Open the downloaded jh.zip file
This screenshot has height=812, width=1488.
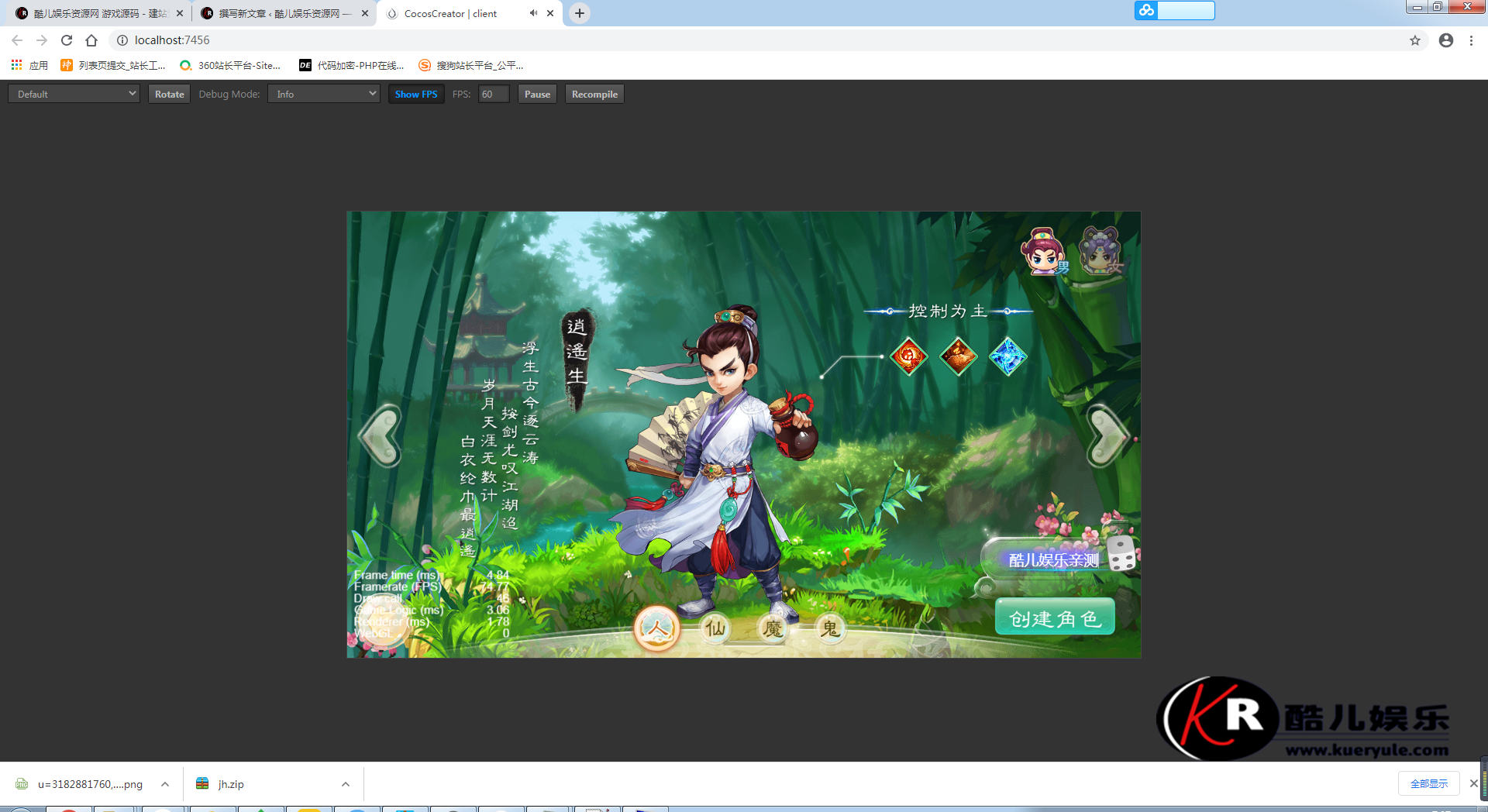coord(221,784)
